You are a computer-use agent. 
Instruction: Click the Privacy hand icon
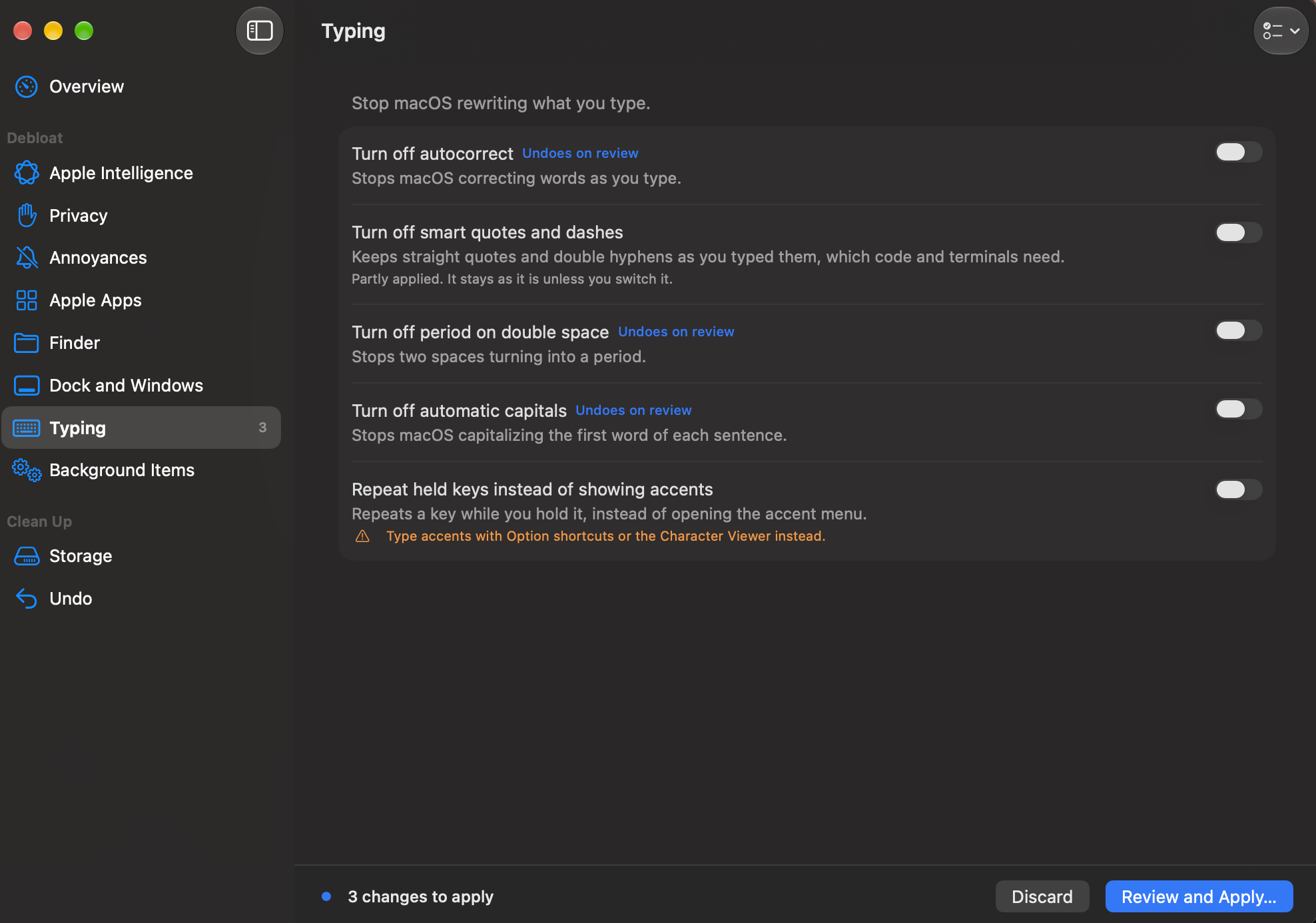(27, 215)
